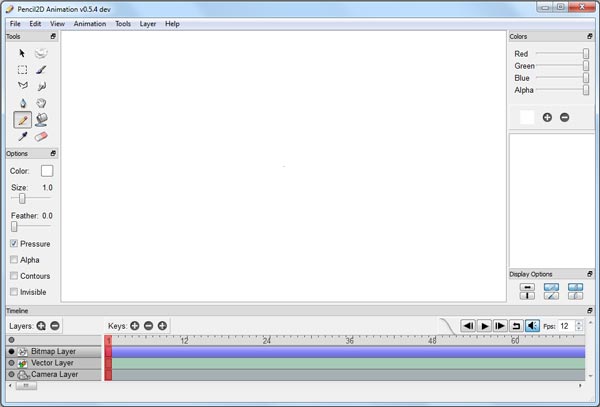
Task: Remove keyframe with Keys minus button
Action: coord(148,326)
